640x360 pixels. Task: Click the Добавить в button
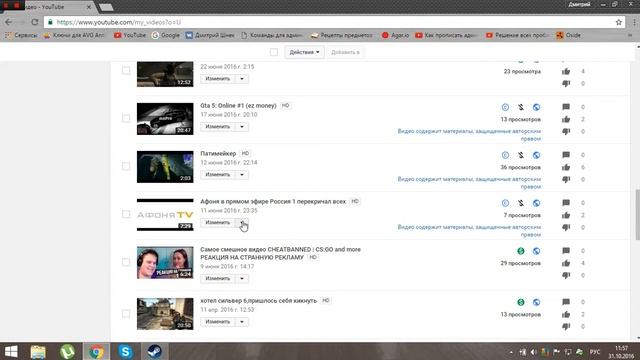click(x=345, y=52)
